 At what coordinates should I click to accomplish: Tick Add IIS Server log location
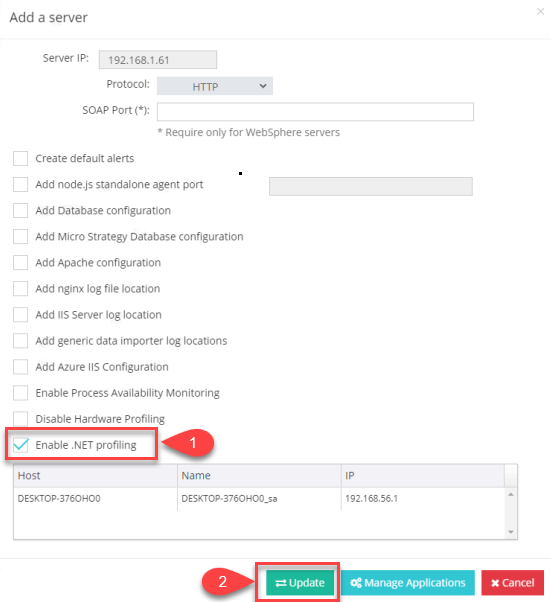[20, 315]
